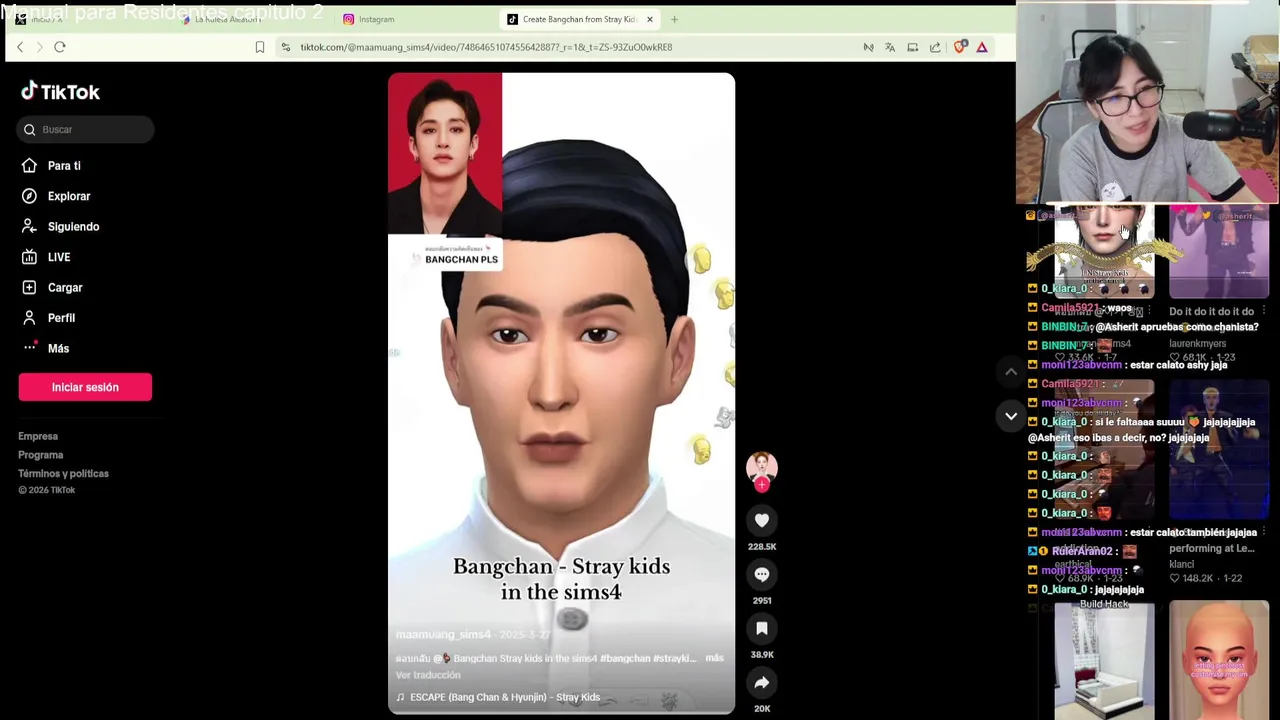
Task: Open a new browser tab
Action: click(674, 19)
